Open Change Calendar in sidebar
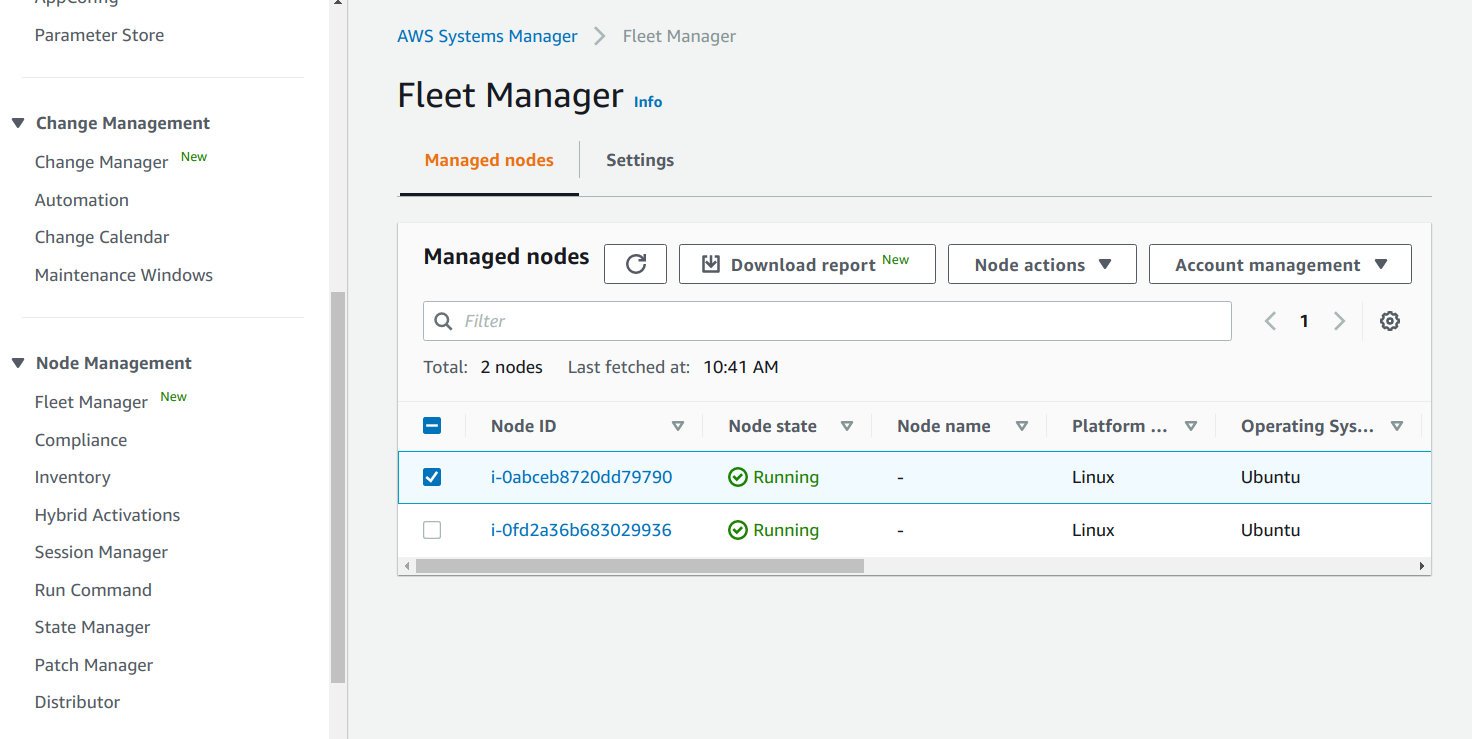Image resolution: width=1472 pixels, height=739 pixels. pos(102,237)
